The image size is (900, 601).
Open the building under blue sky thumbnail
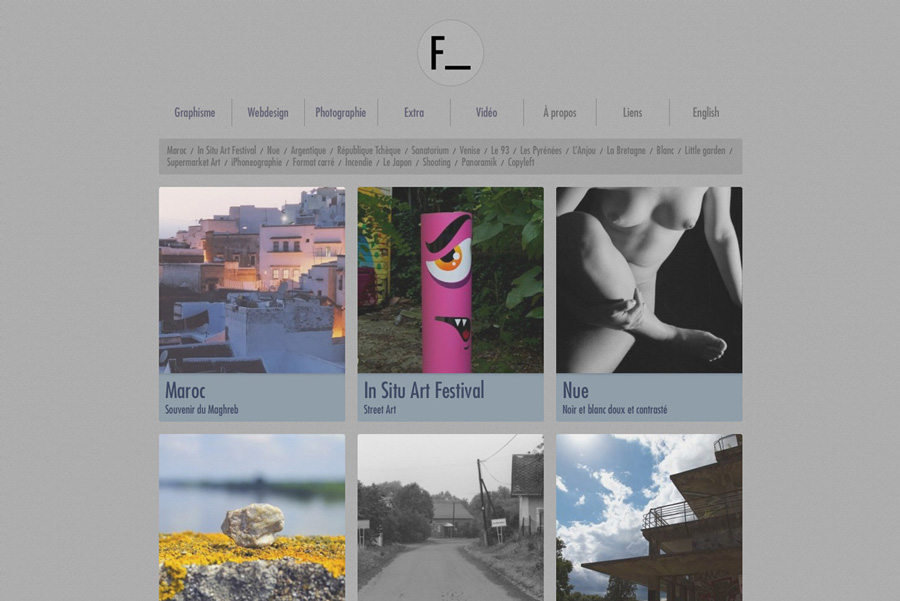click(649, 518)
